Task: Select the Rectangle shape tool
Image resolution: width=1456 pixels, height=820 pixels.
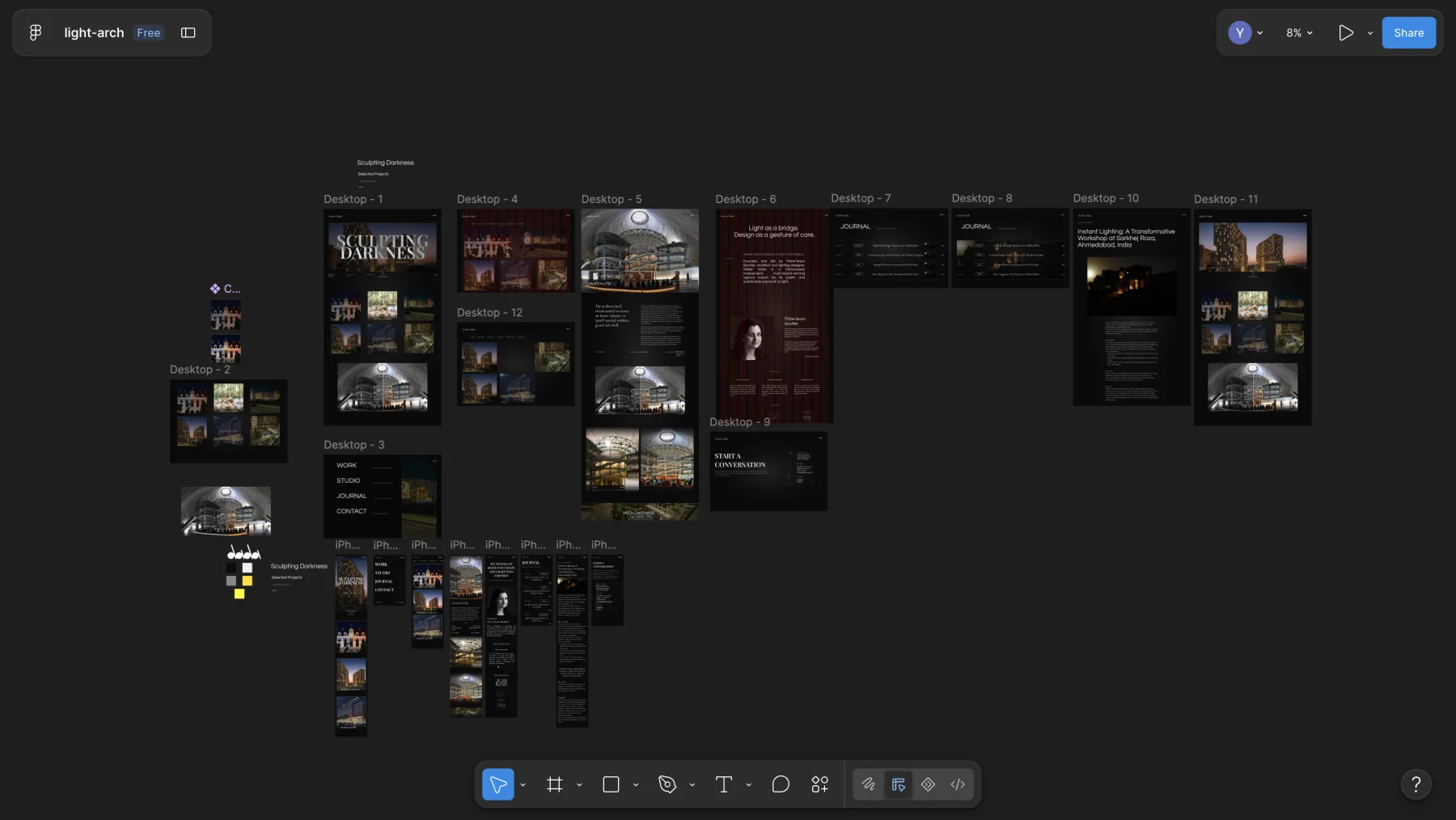Action: [x=612, y=784]
